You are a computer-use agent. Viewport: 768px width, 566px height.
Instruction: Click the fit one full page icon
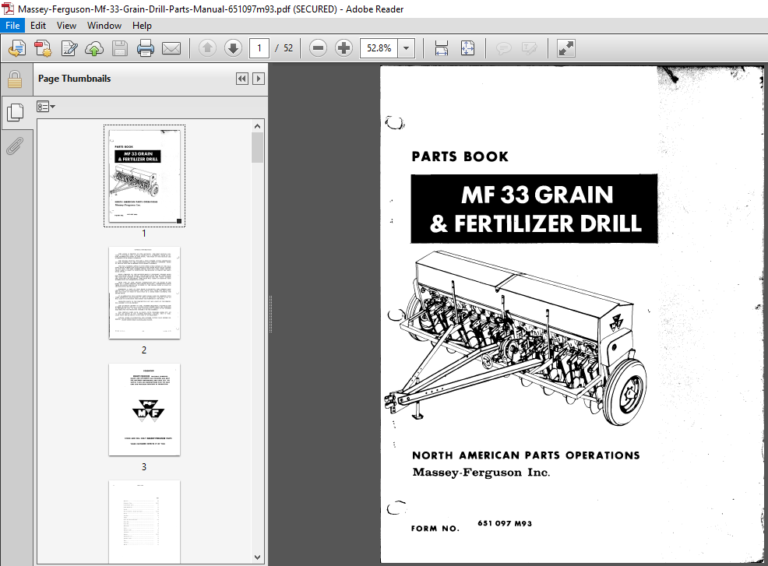(468, 48)
